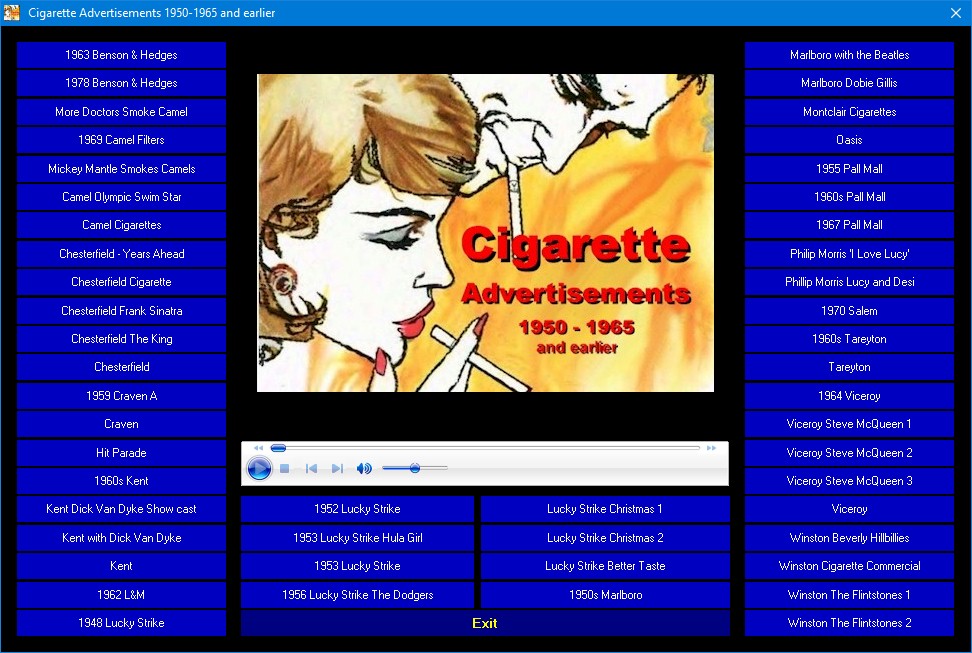Select Viceroy Steve McQueen 3

(849, 481)
